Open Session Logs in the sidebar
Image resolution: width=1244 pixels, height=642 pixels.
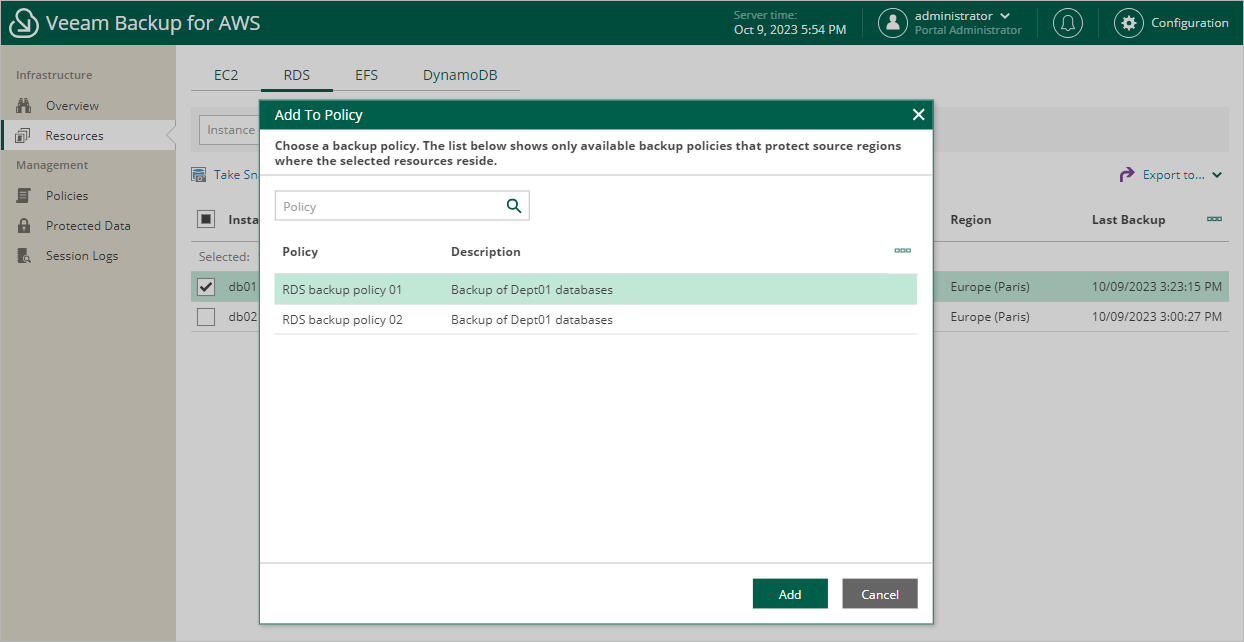82,256
